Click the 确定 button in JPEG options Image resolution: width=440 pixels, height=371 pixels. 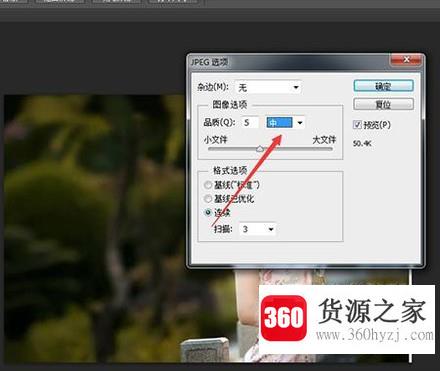(383, 86)
